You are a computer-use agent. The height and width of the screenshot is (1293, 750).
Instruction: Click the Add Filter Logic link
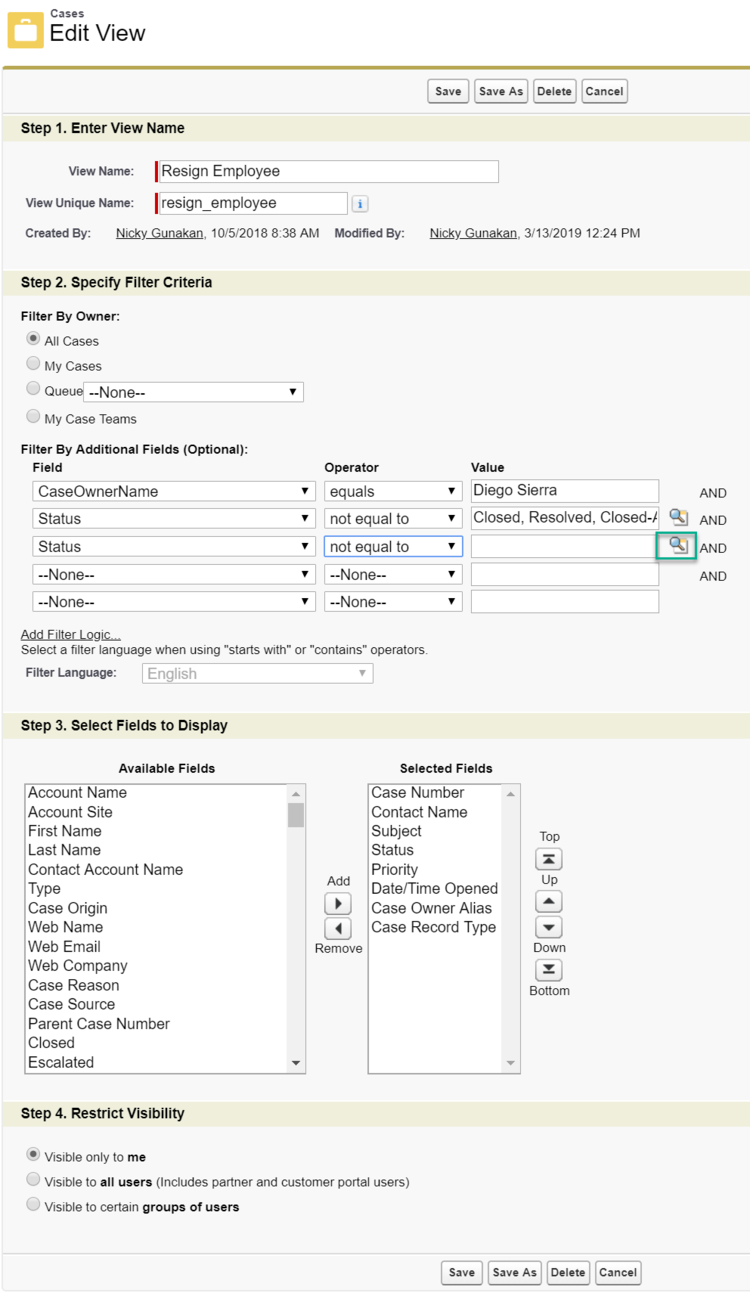click(x=71, y=635)
